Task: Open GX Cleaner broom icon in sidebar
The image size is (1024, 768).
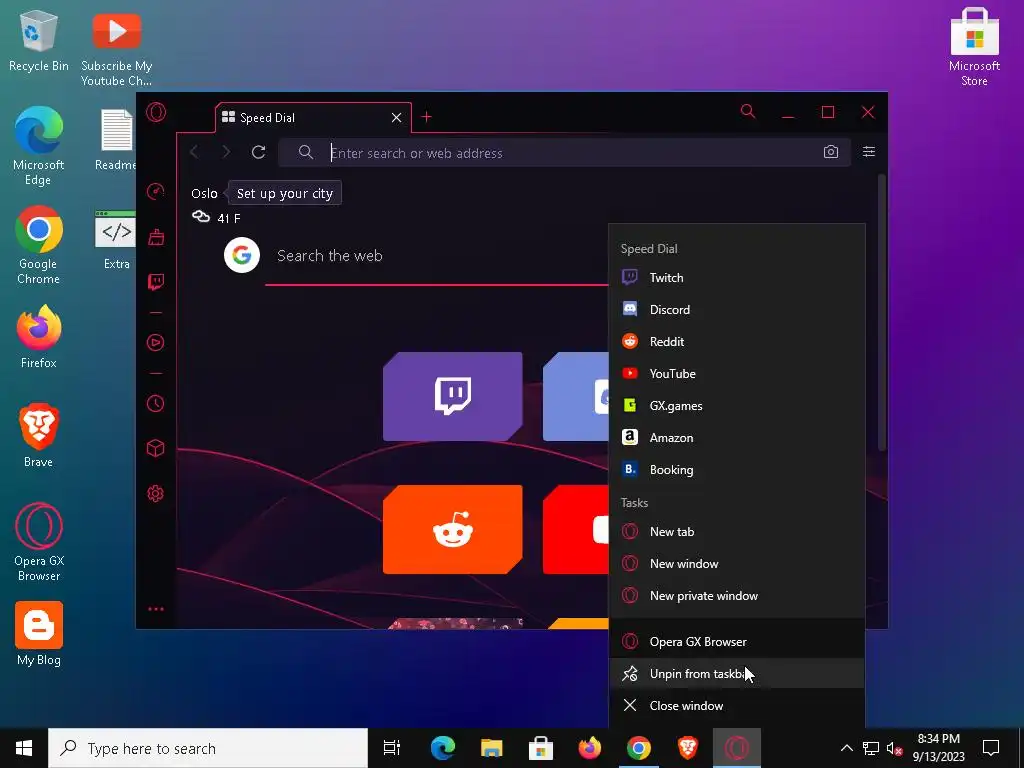Action: pos(155,236)
